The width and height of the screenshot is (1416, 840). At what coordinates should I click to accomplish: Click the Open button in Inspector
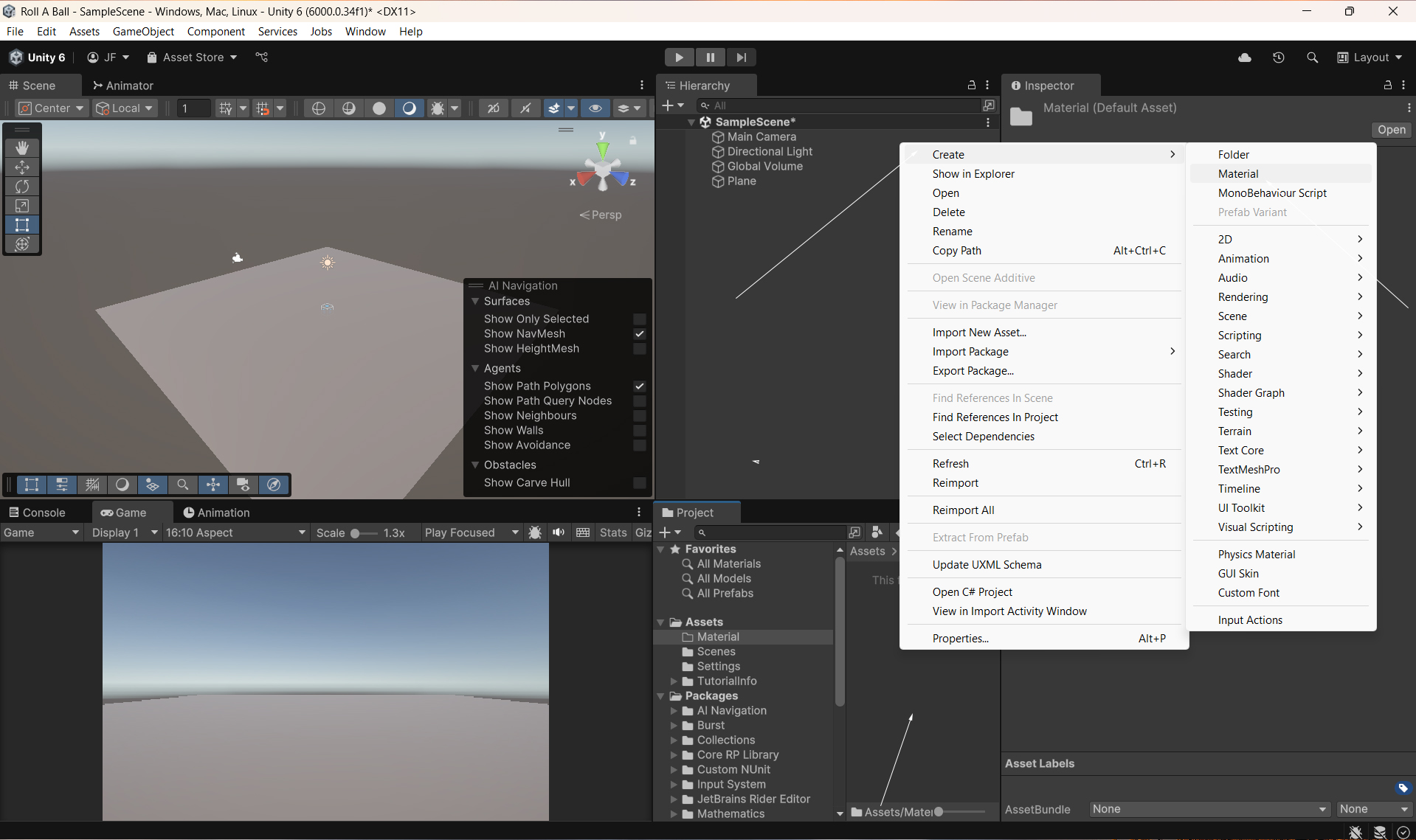[x=1391, y=130]
